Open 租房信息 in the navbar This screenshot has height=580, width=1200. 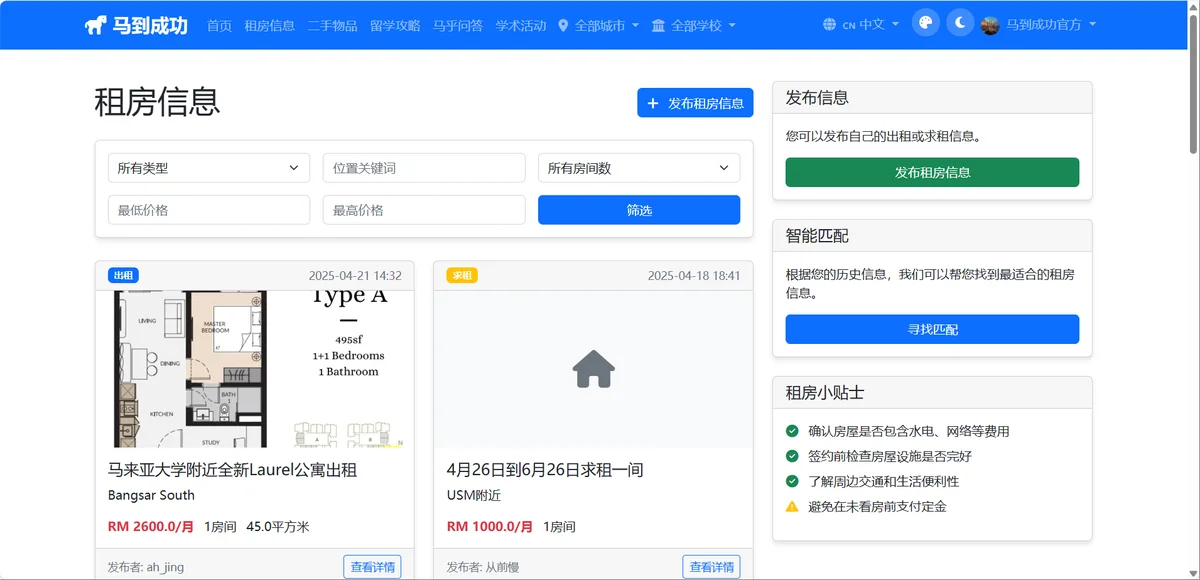270,25
